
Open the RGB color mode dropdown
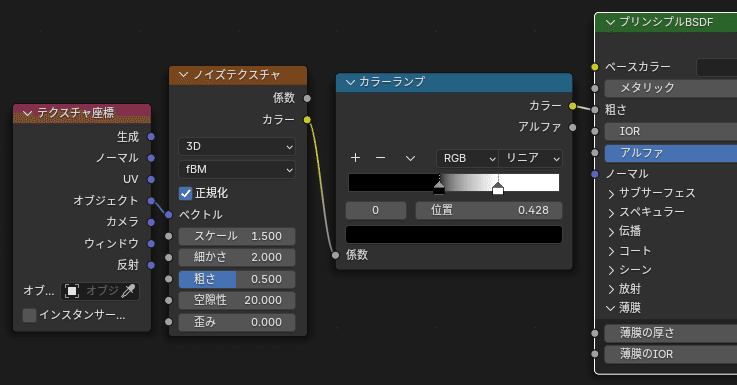click(x=467, y=158)
